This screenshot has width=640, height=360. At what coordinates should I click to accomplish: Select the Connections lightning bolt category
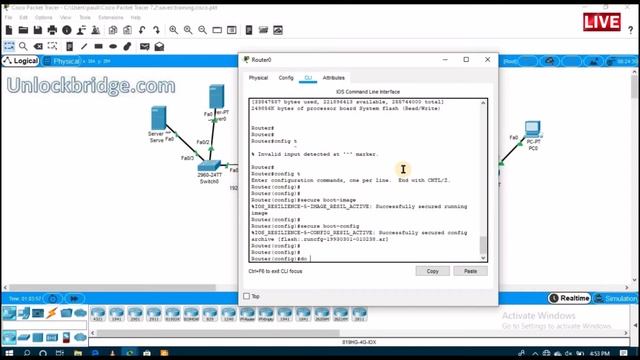52,313
